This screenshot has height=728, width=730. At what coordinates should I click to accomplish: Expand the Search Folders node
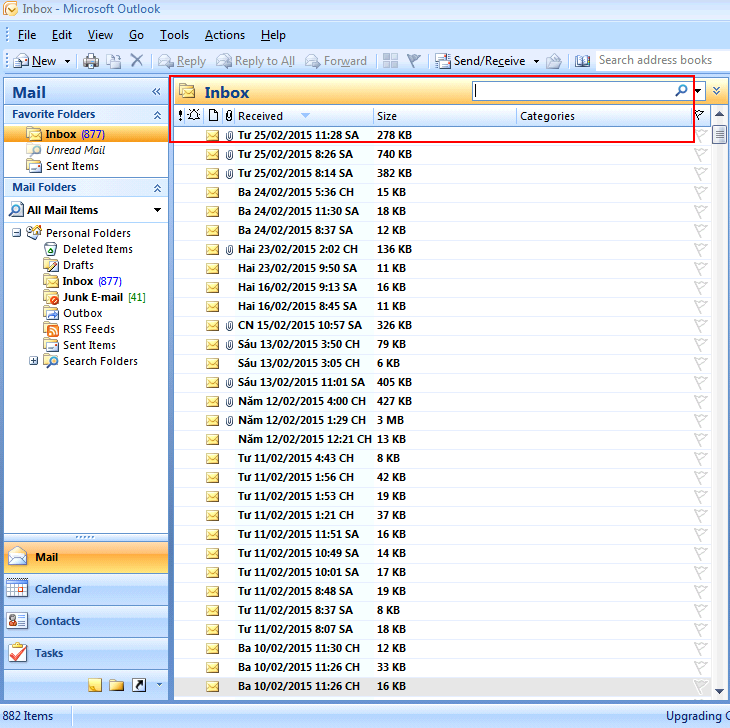(34, 361)
